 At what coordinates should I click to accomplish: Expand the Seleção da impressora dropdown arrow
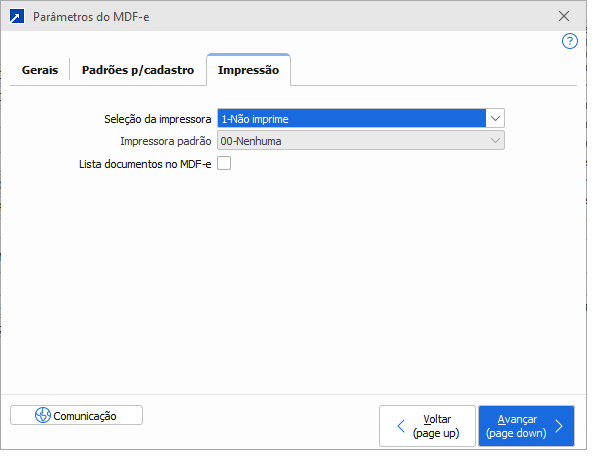495,119
